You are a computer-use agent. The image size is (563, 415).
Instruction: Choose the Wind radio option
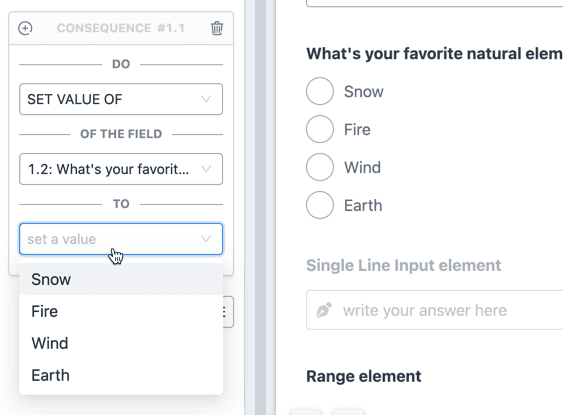320,167
